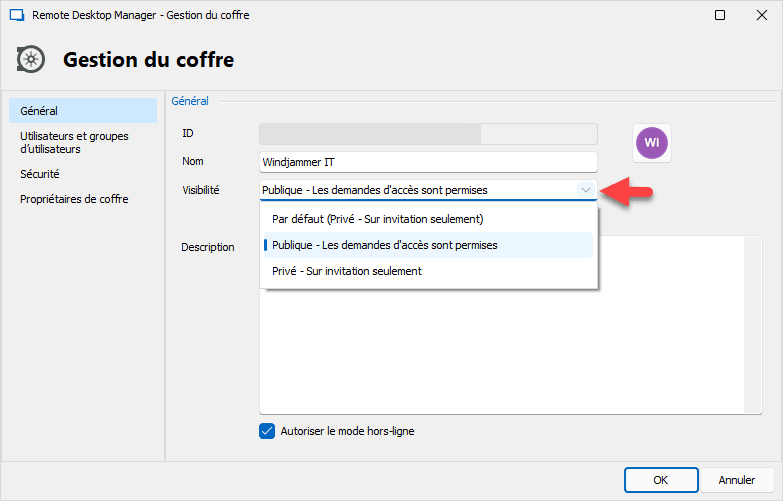Click the Remote Desktop Manager title bar icon
Image resolution: width=783 pixels, height=501 pixels.
click(x=16, y=15)
